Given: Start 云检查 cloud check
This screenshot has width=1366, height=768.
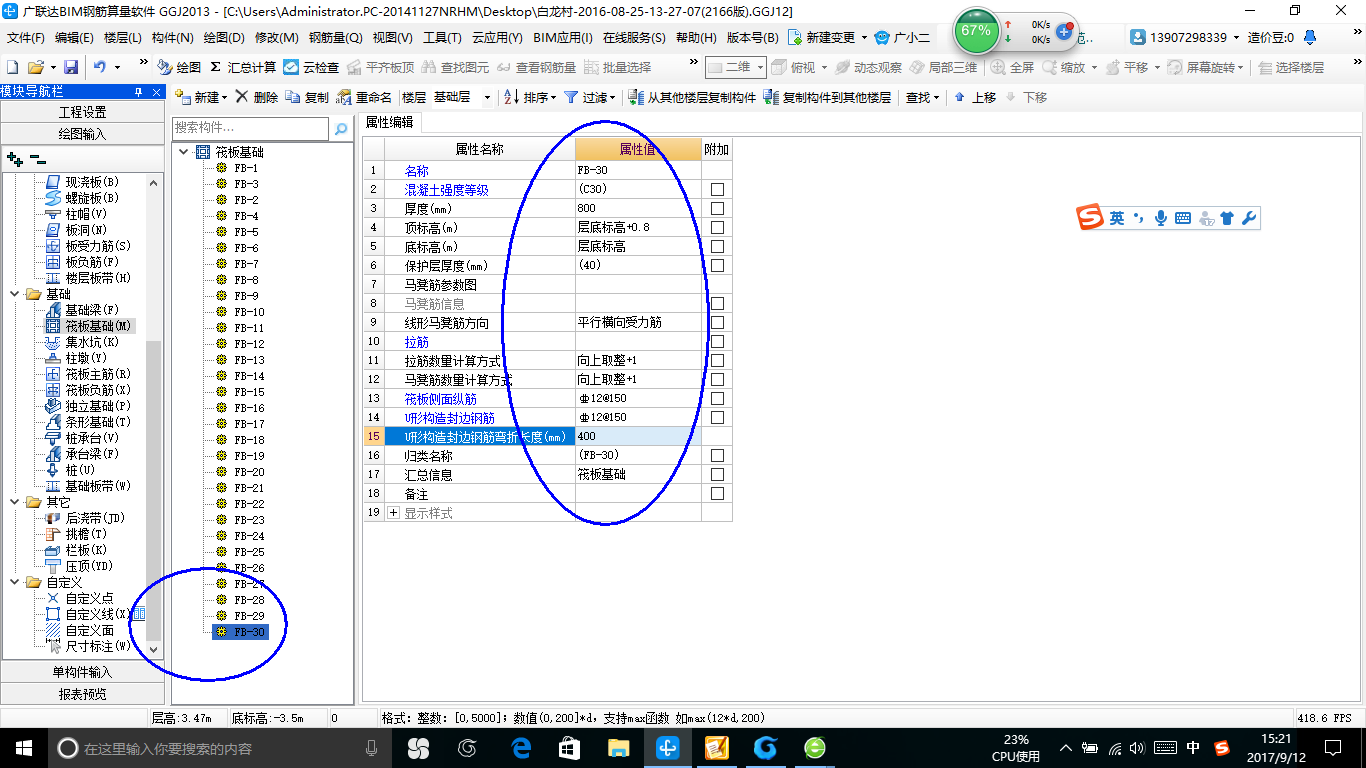Looking at the screenshot, I should click(x=311, y=67).
